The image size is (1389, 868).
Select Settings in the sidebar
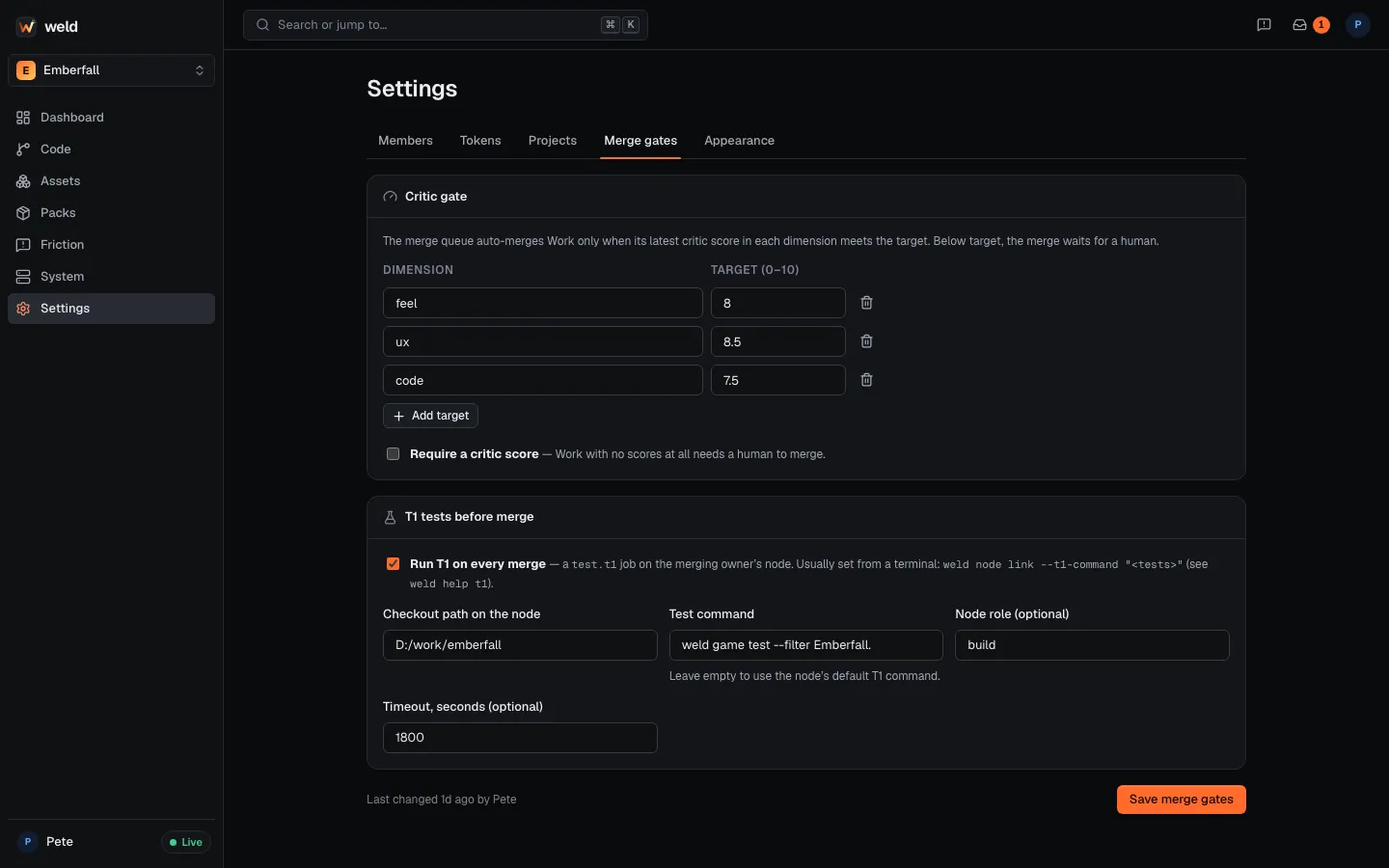[x=111, y=309]
